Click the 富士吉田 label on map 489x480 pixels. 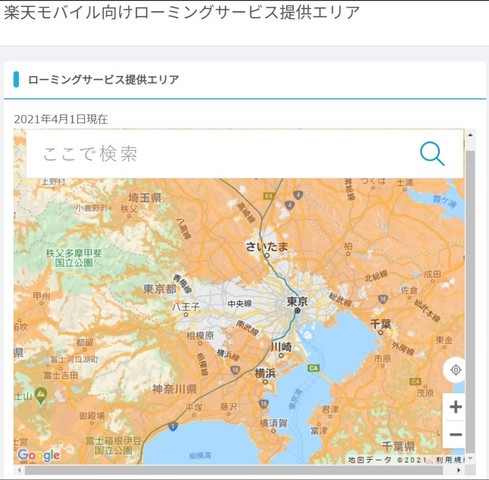pos(61,375)
